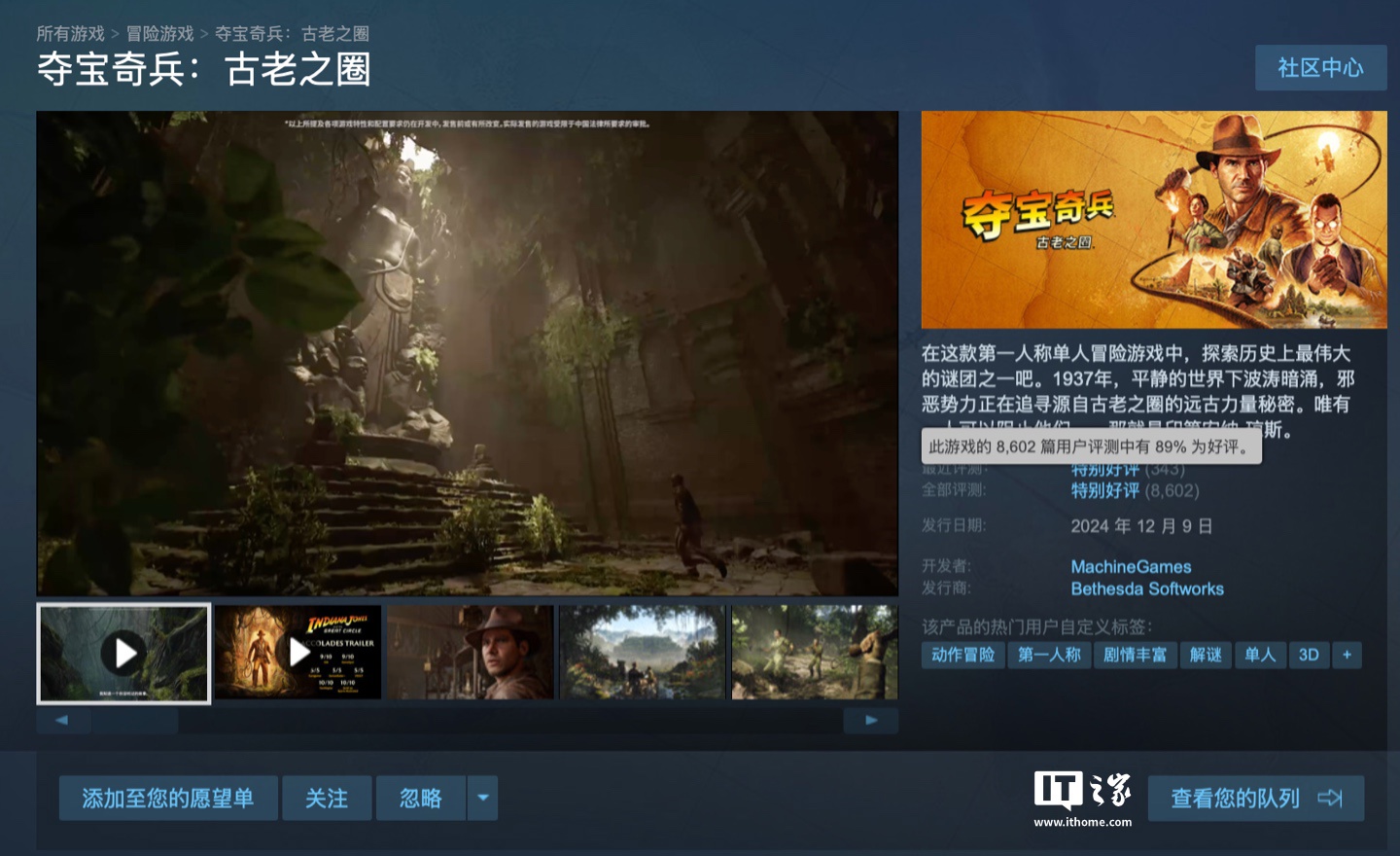This screenshot has height=856, width=1400.
Task: Click the game capsule cover image
Action: 1154,220
